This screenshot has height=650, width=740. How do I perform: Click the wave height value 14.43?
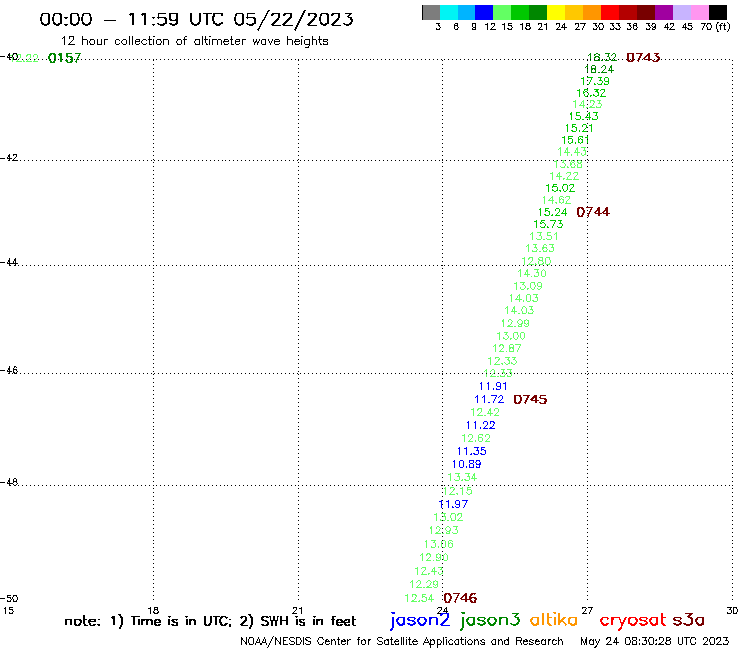(x=572, y=152)
